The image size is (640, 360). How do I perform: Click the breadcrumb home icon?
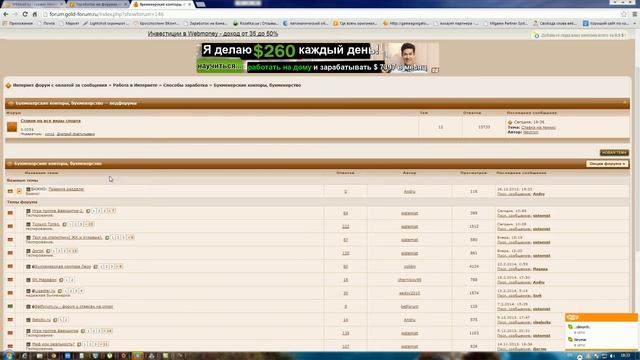pos(8,85)
